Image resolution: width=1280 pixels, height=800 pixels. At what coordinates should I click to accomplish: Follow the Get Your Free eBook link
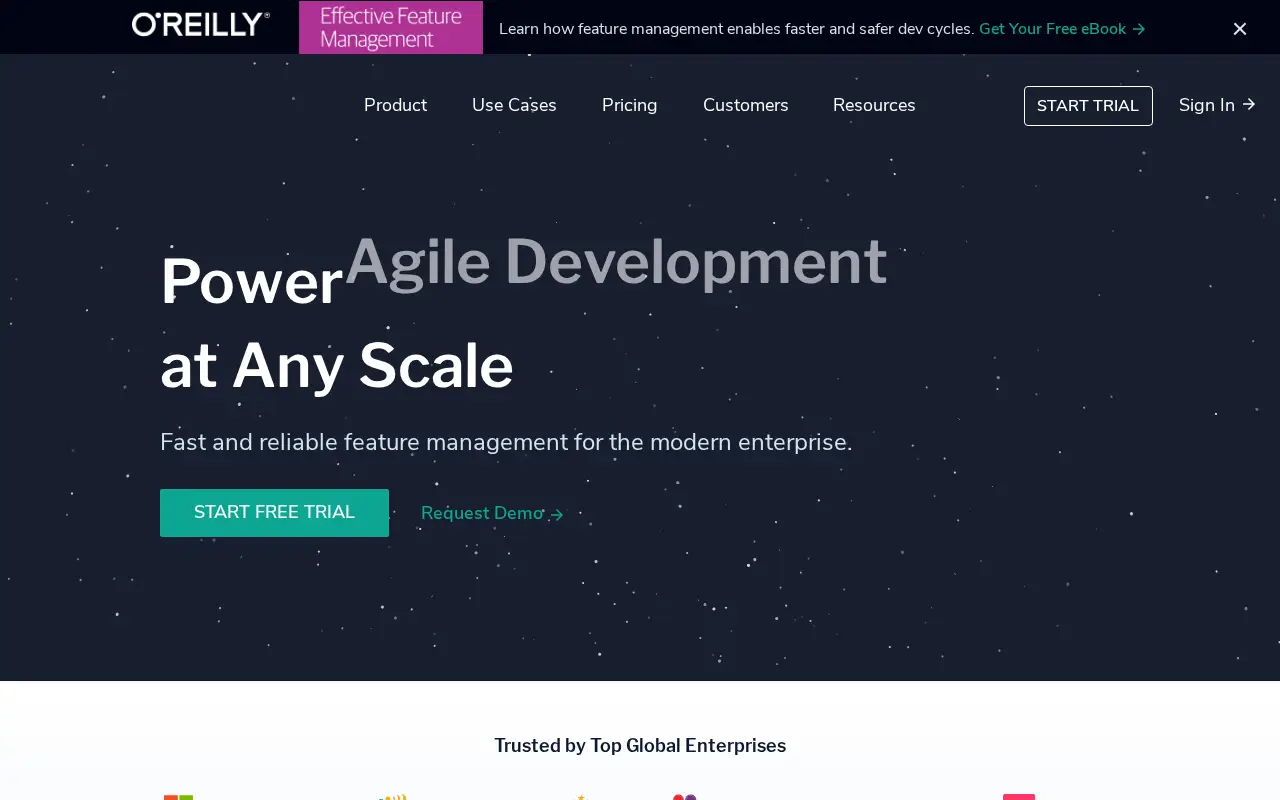(1062, 29)
